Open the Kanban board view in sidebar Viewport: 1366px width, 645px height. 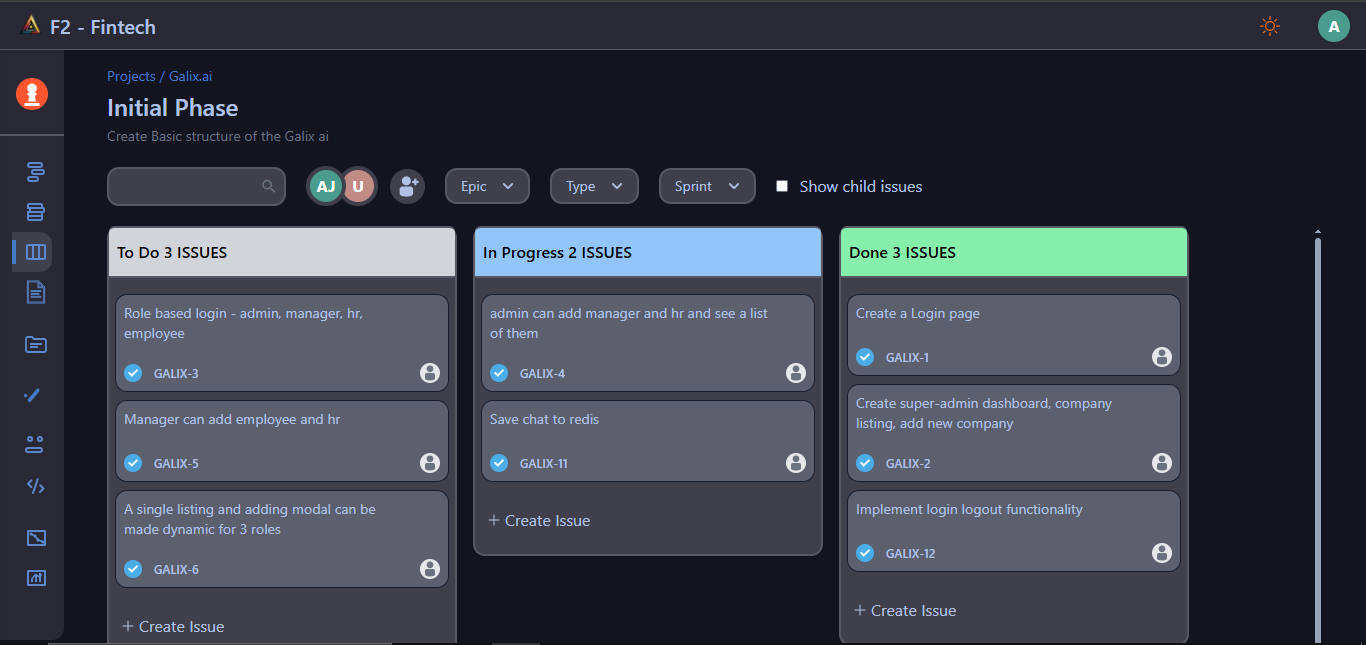click(34, 252)
